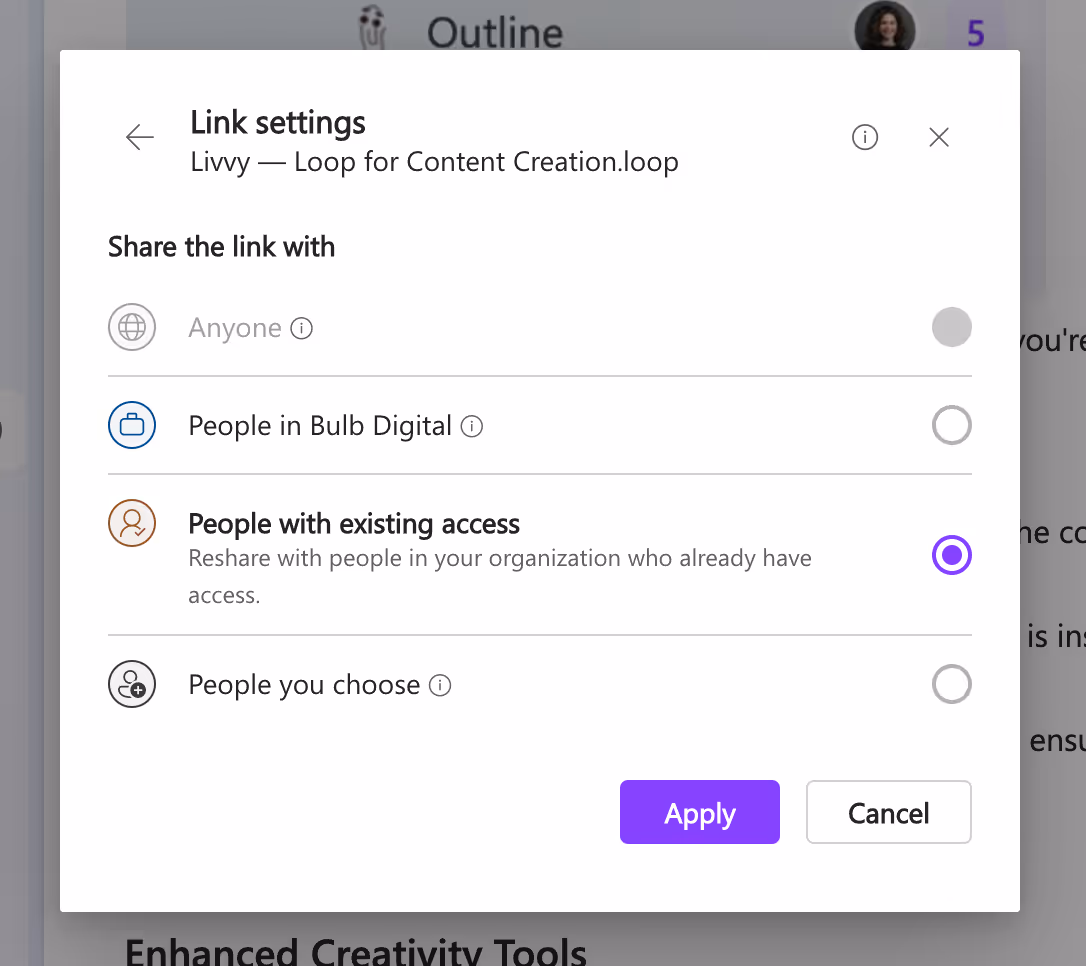The width and height of the screenshot is (1086, 966).
Task: Click the People with existing access label
Action: pyautogui.click(x=354, y=524)
